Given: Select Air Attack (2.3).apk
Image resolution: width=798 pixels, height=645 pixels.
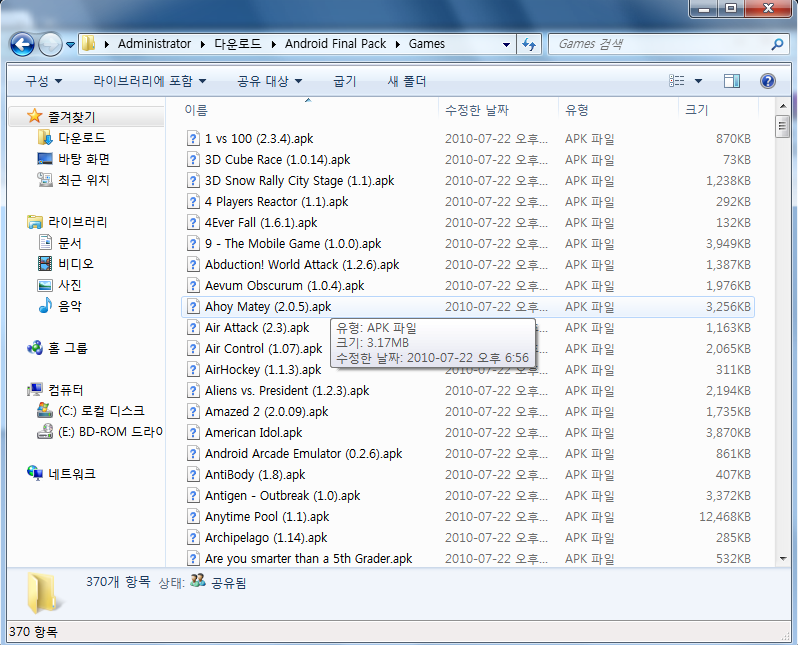Looking at the screenshot, I should coord(257,327).
